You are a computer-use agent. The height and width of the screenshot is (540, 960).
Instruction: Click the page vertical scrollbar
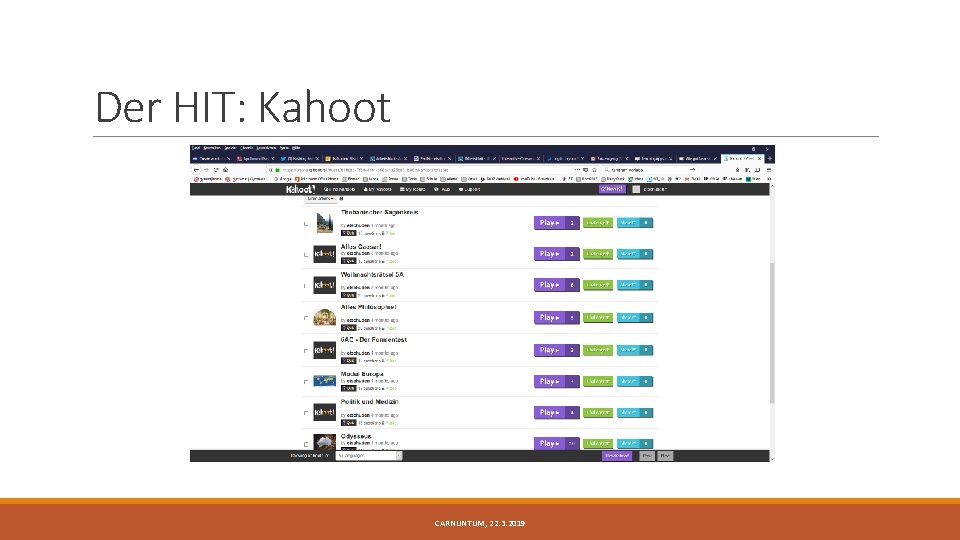tap(772, 331)
